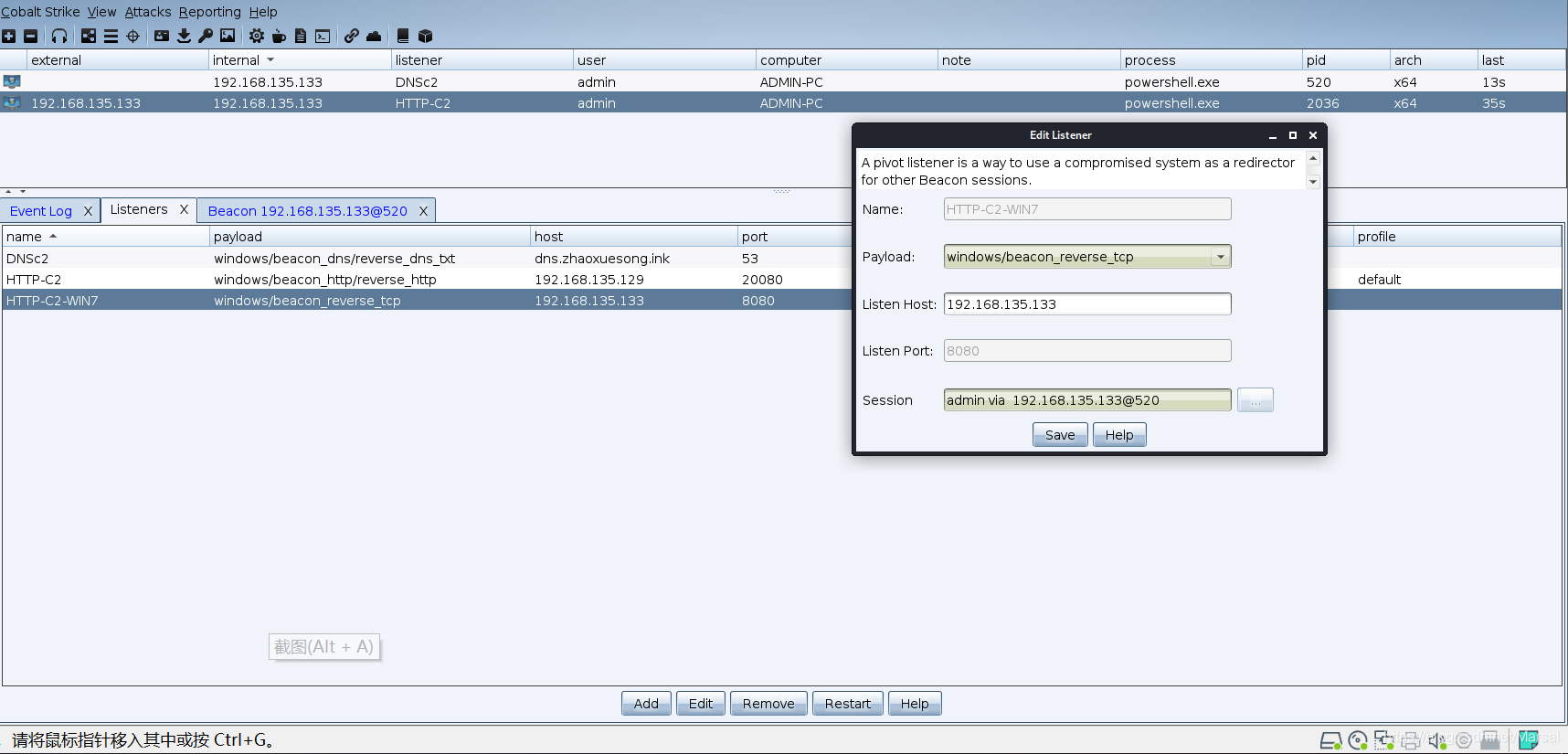Image resolution: width=1568 pixels, height=754 pixels.
Task: Click the beacon icon of the DNSc2 session row
Action: [x=12, y=81]
